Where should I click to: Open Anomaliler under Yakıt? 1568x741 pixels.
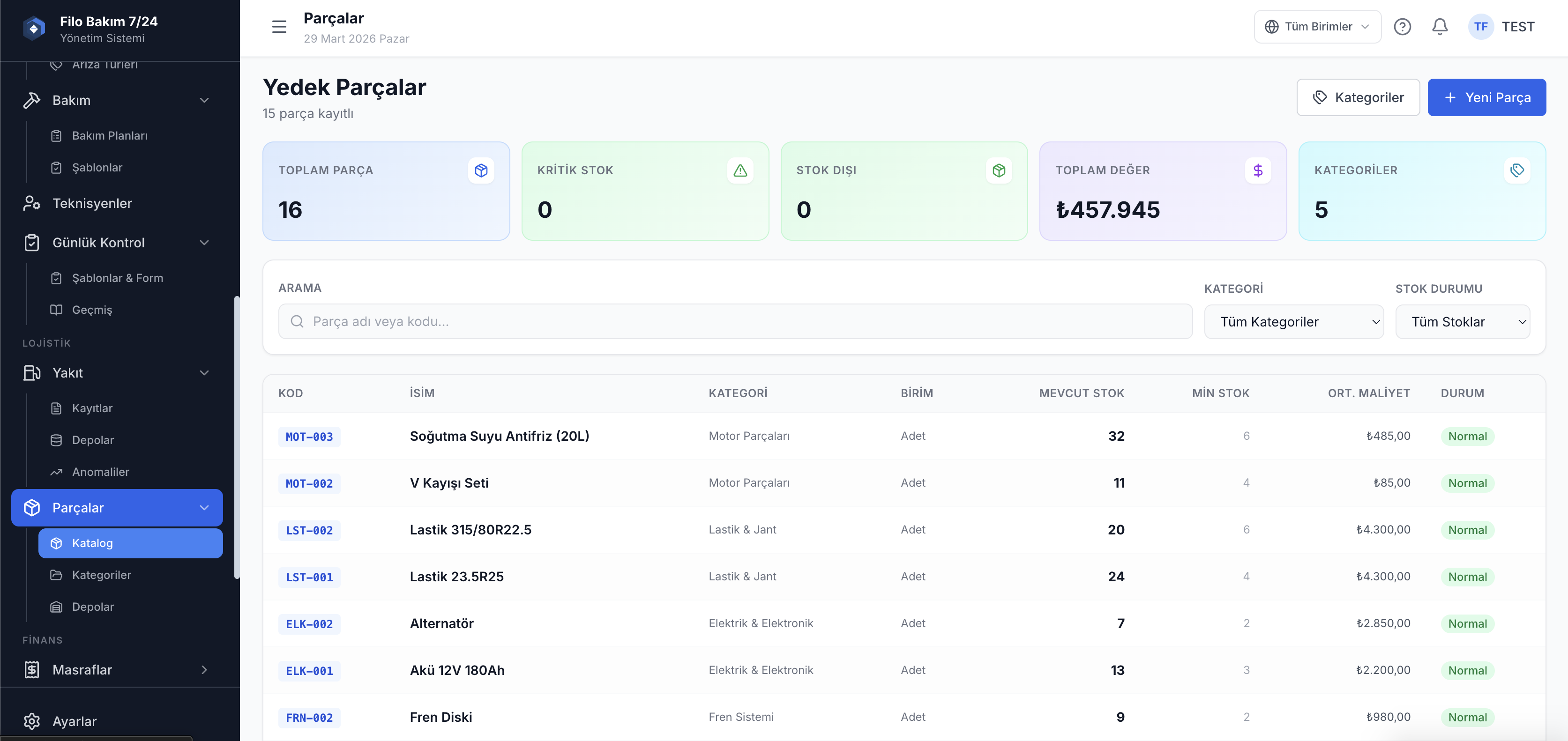[x=100, y=472]
